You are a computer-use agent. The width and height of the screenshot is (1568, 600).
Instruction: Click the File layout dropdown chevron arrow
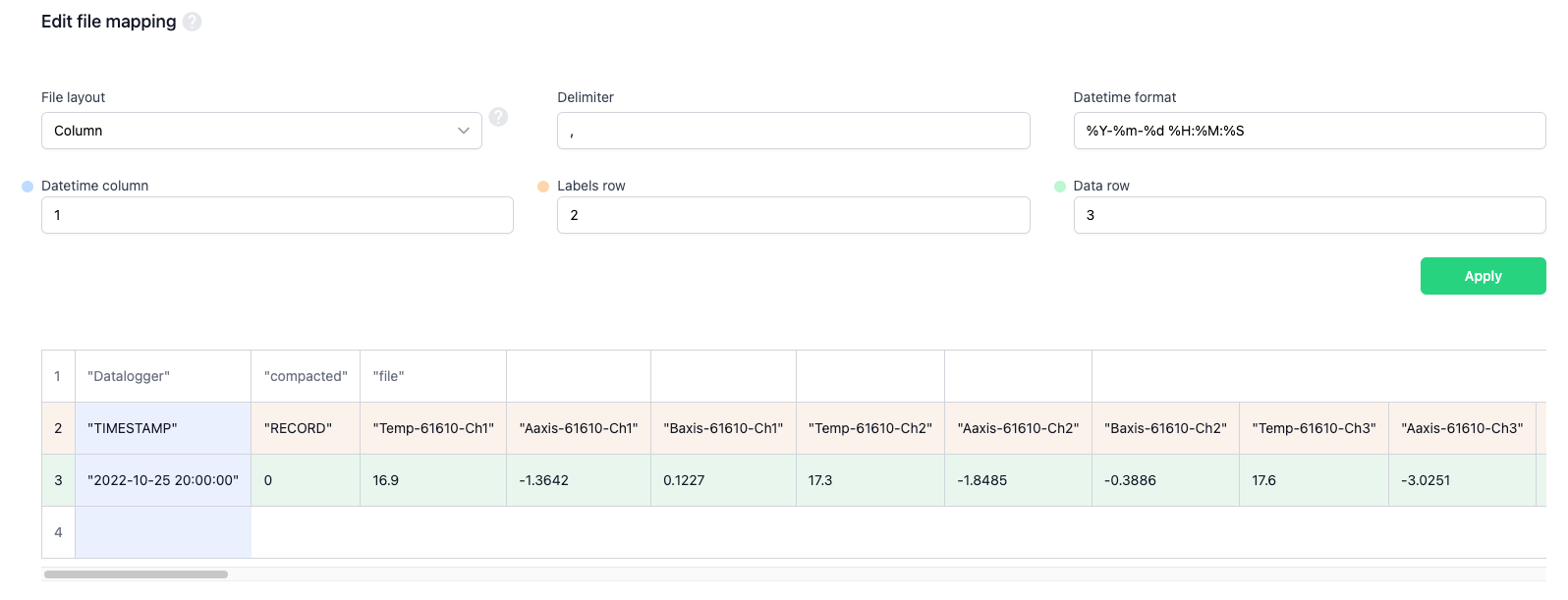tap(464, 131)
